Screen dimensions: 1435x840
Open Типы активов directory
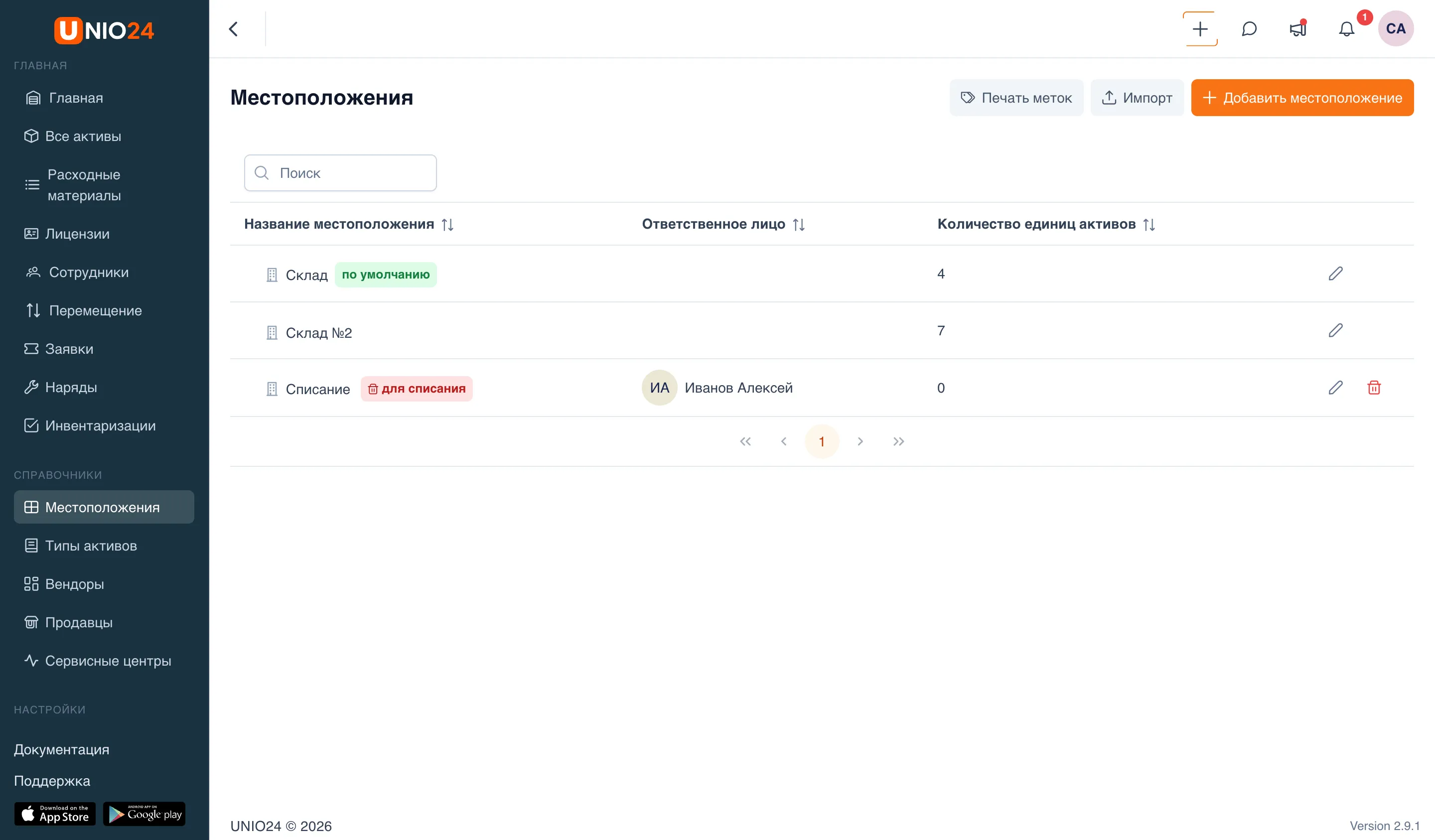pos(104,546)
